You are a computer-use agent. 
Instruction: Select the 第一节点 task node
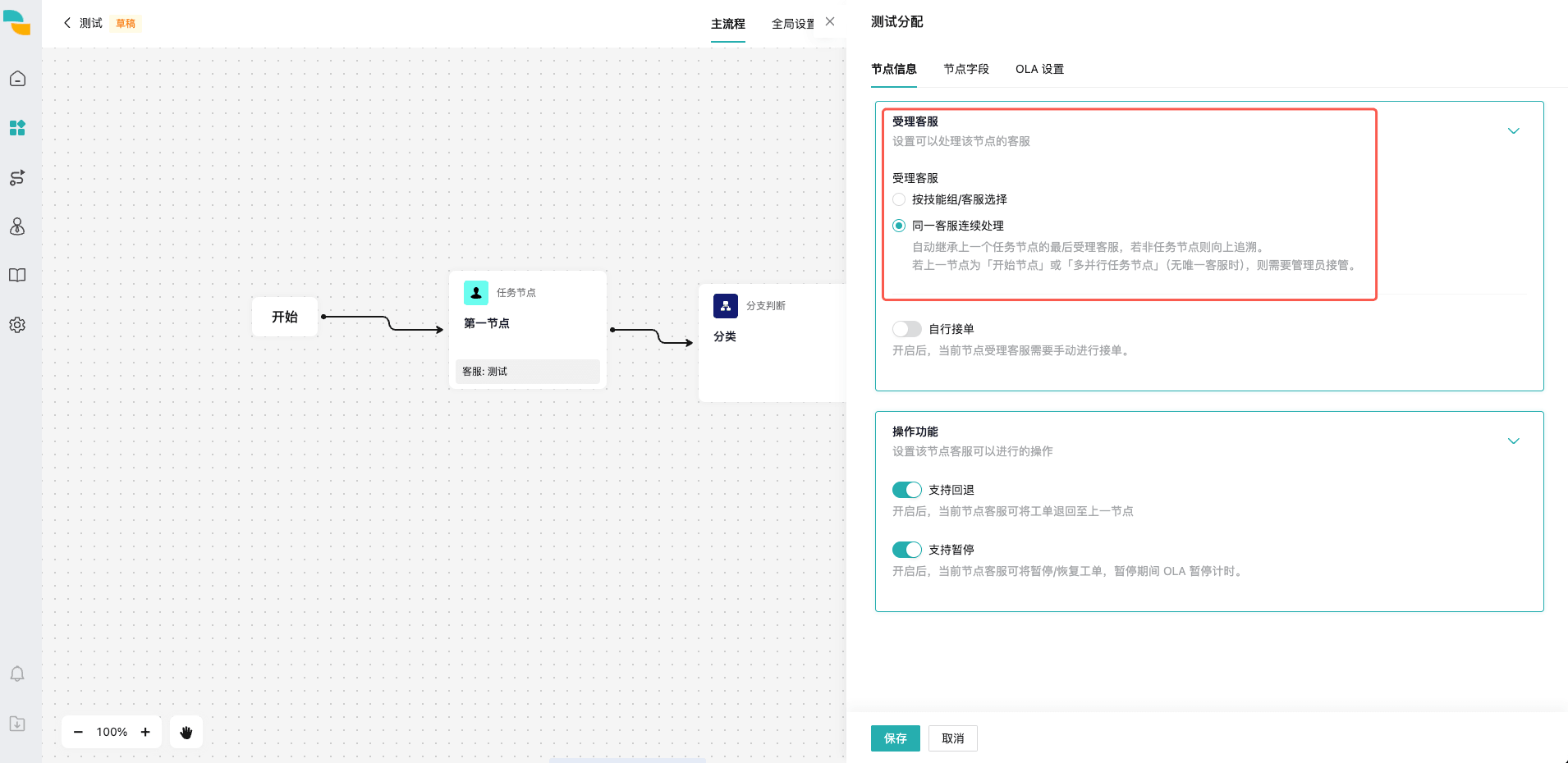tap(528, 330)
